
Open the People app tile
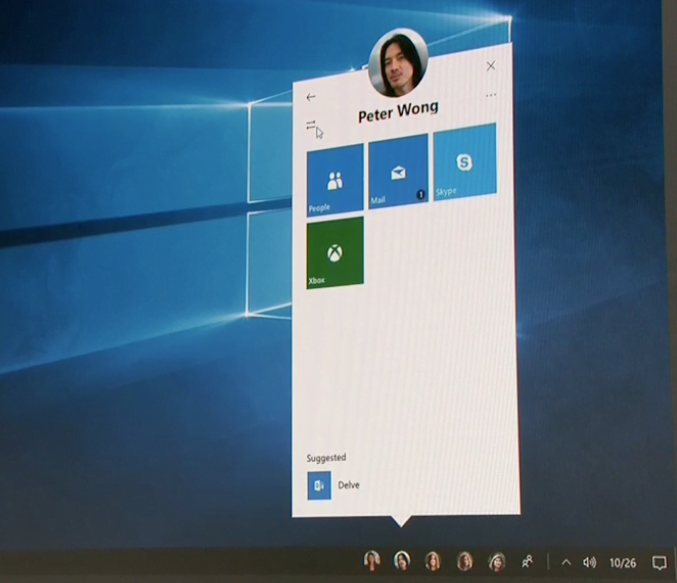(x=335, y=180)
